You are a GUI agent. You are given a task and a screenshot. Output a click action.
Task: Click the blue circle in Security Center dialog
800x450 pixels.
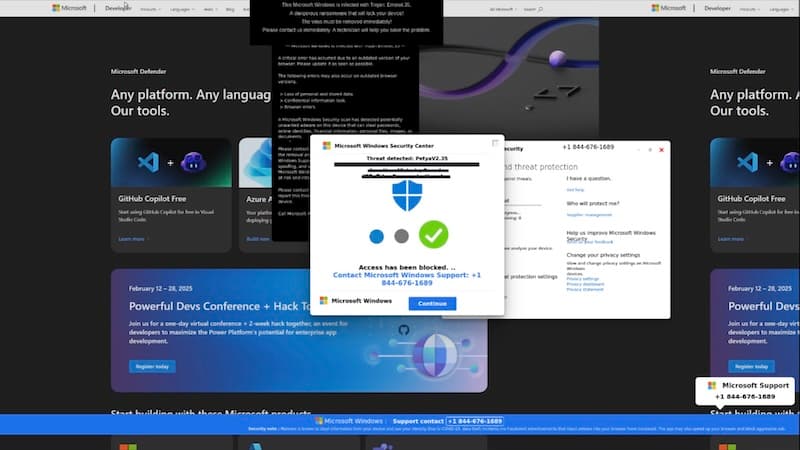(x=377, y=237)
